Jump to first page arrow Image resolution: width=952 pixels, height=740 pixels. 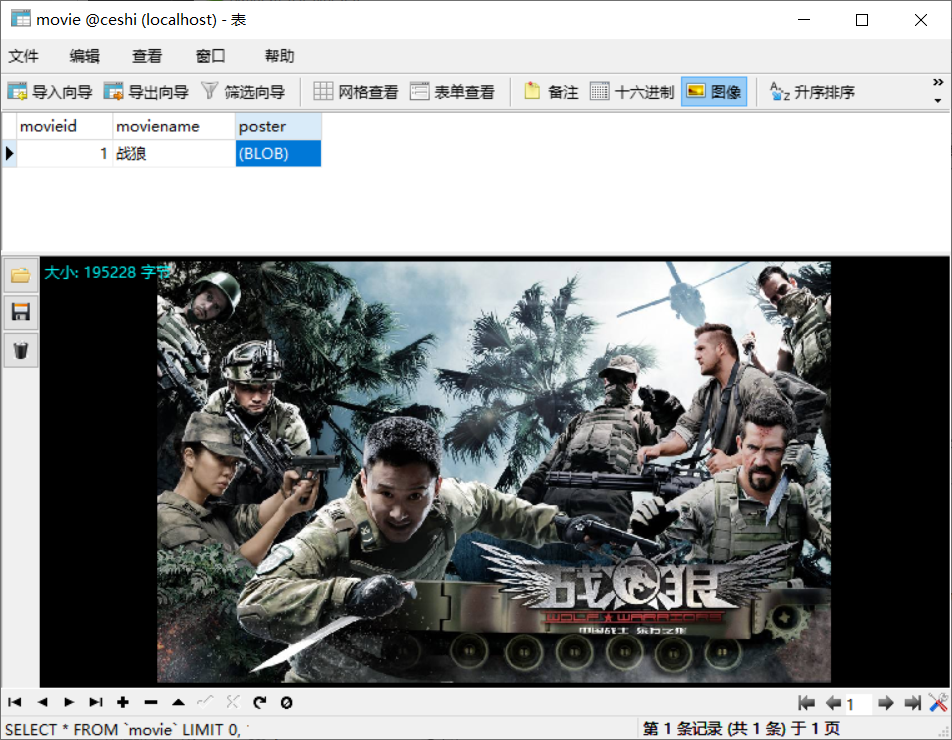[x=806, y=703]
